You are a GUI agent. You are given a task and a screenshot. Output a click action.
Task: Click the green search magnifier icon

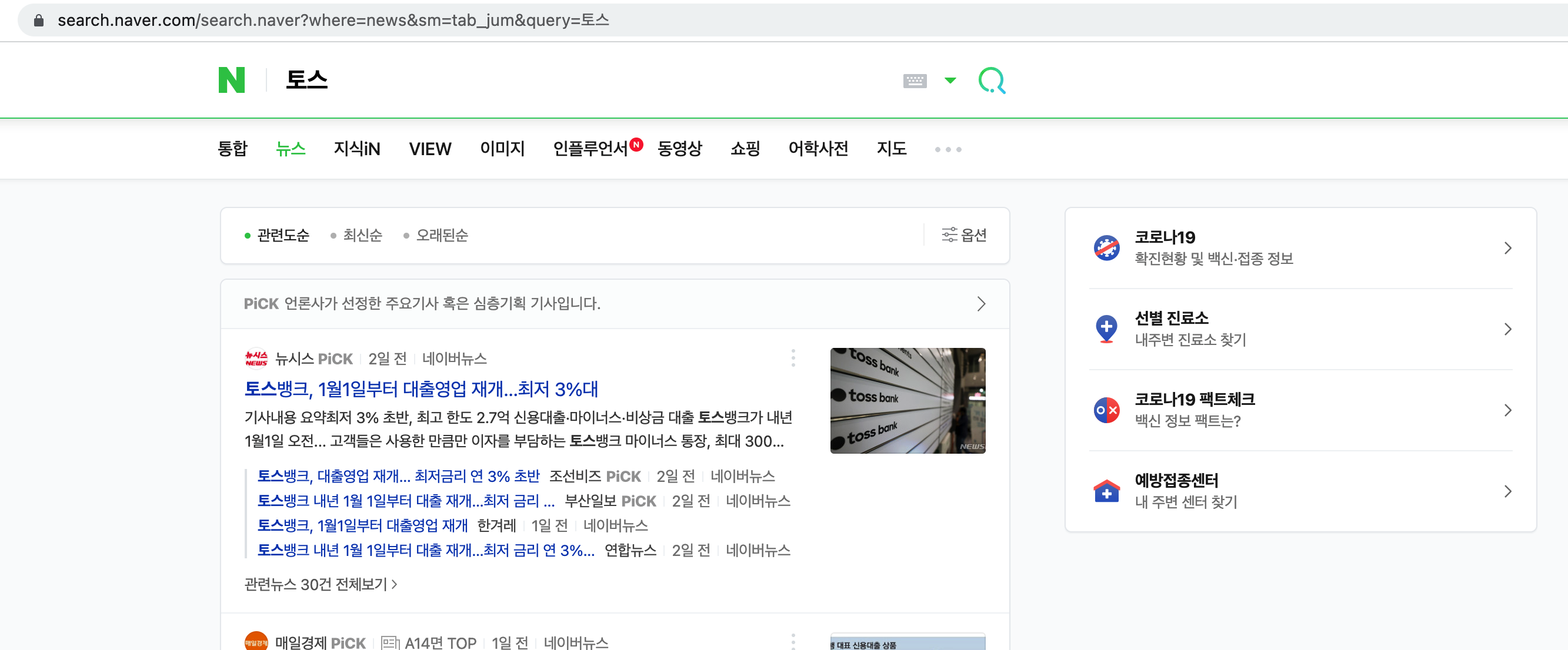[x=992, y=81]
